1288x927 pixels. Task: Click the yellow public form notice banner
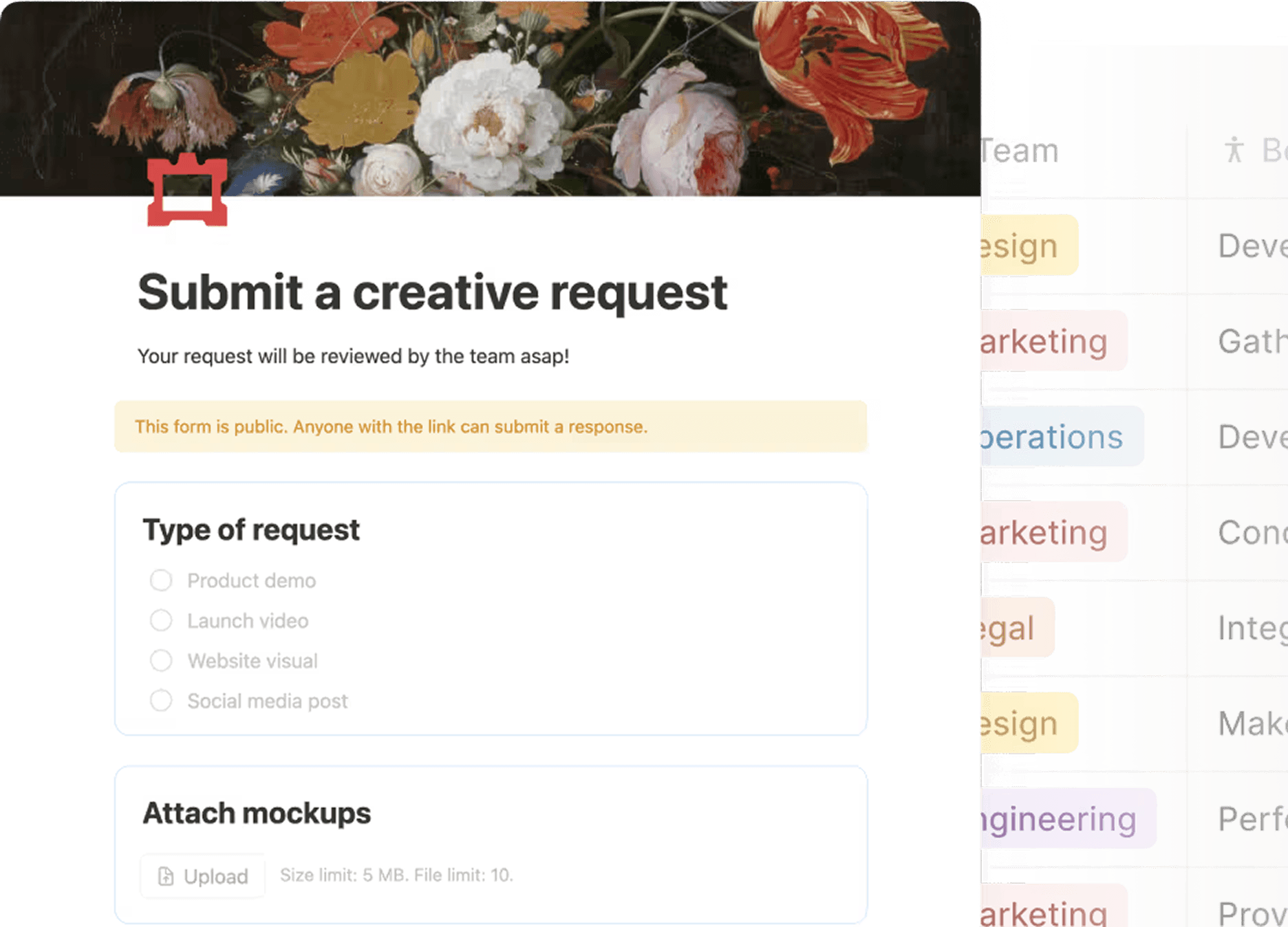click(x=490, y=426)
